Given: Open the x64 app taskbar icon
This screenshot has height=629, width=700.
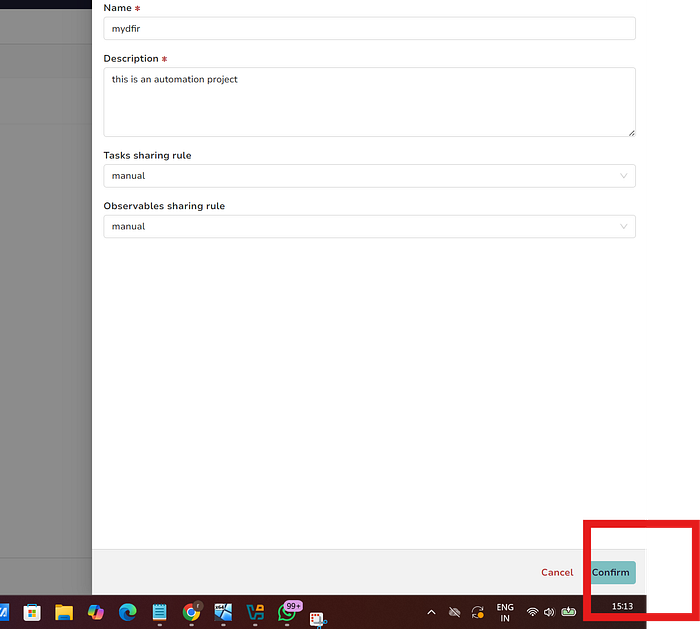Looking at the screenshot, I should point(223,612).
